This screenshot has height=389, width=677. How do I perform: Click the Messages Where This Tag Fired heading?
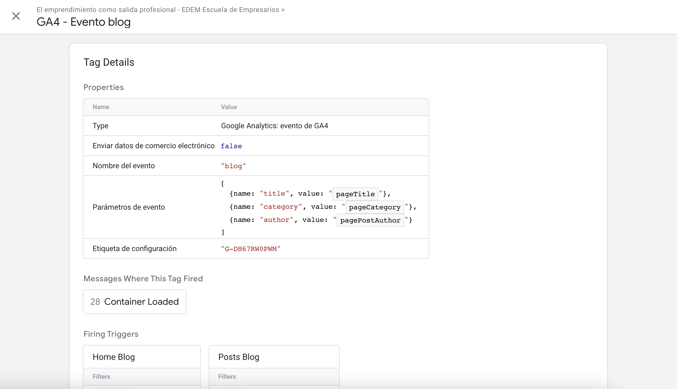click(x=143, y=279)
